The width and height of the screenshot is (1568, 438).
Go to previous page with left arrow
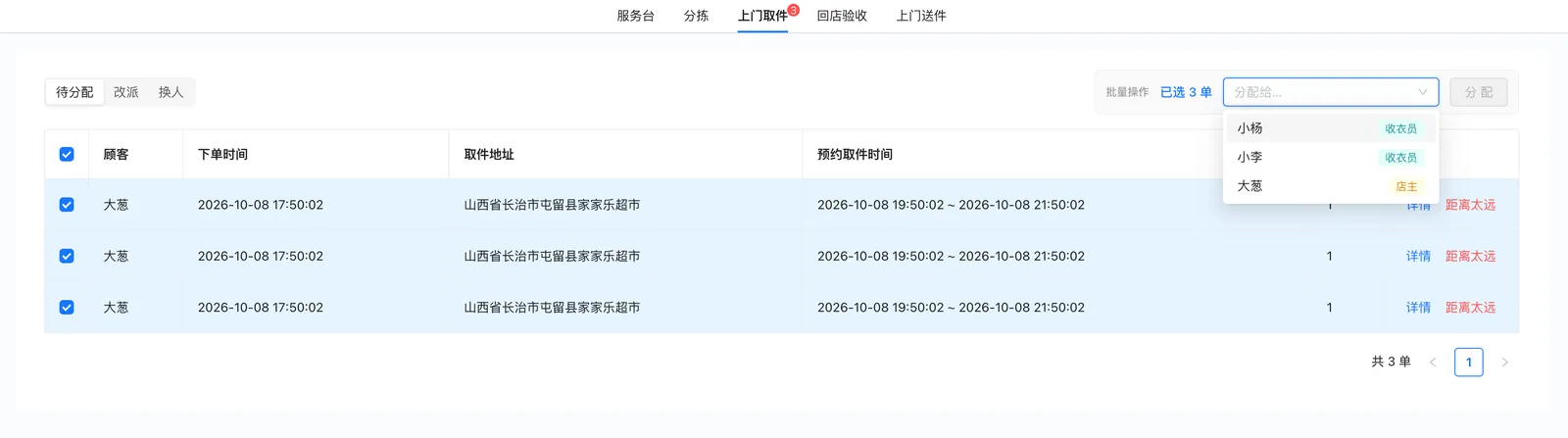pyautogui.click(x=1433, y=362)
